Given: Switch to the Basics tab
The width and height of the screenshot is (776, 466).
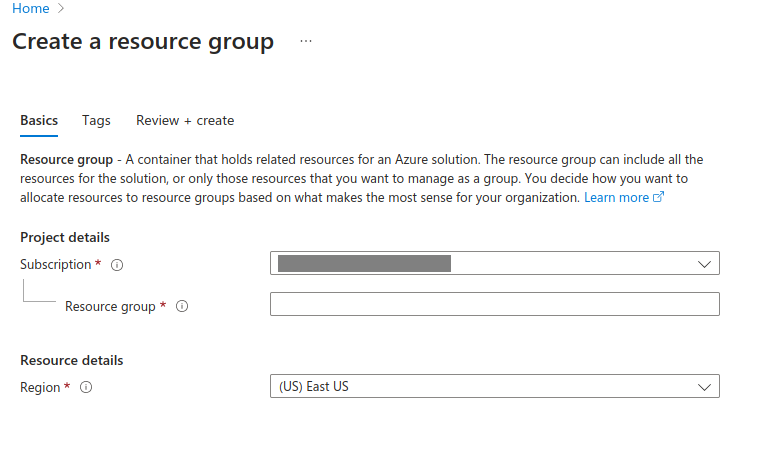Looking at the screenshot, I should [x=39, y=121].
